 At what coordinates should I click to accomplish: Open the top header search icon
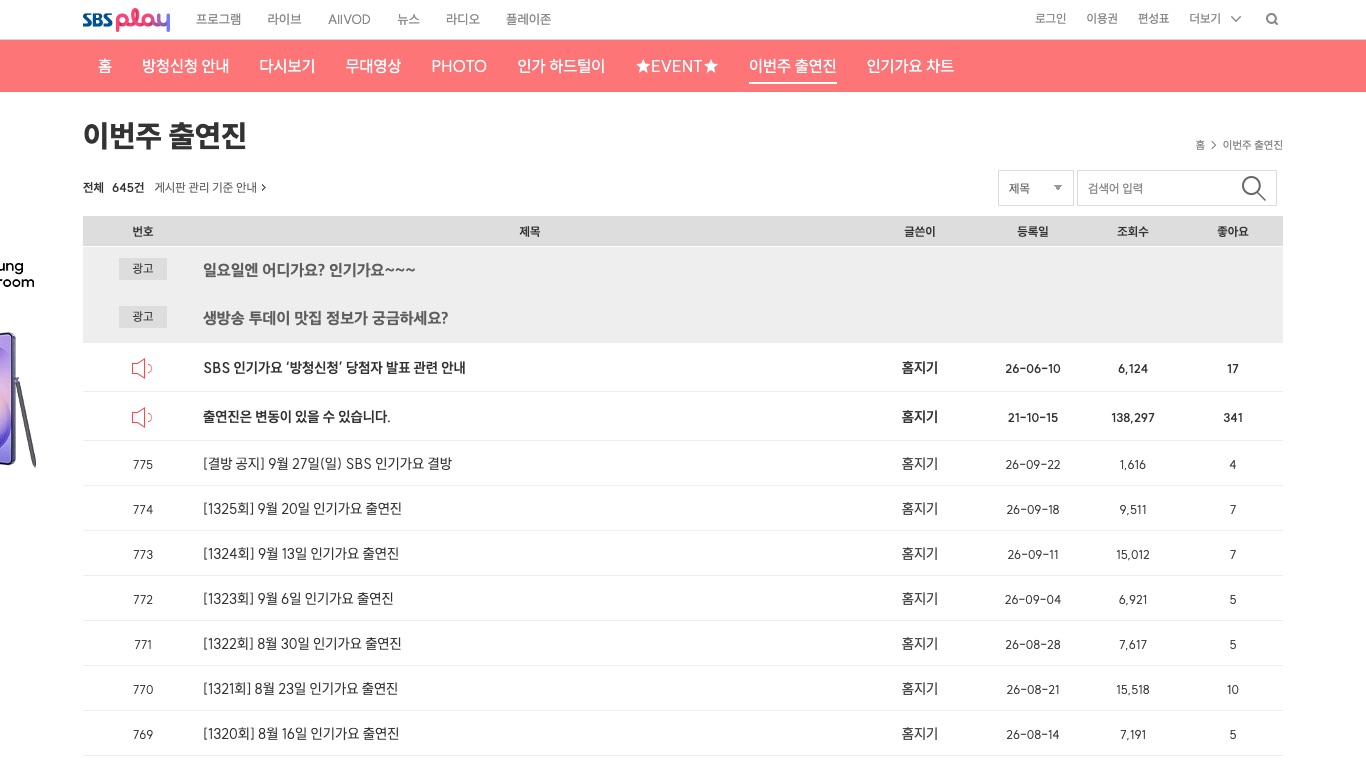[x=1272, y=19]
